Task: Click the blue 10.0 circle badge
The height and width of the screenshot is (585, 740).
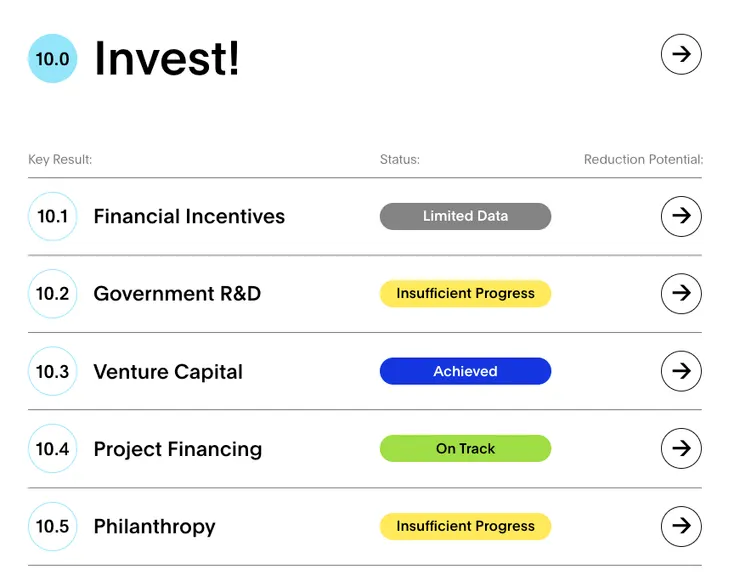Action: click(52, 58)
